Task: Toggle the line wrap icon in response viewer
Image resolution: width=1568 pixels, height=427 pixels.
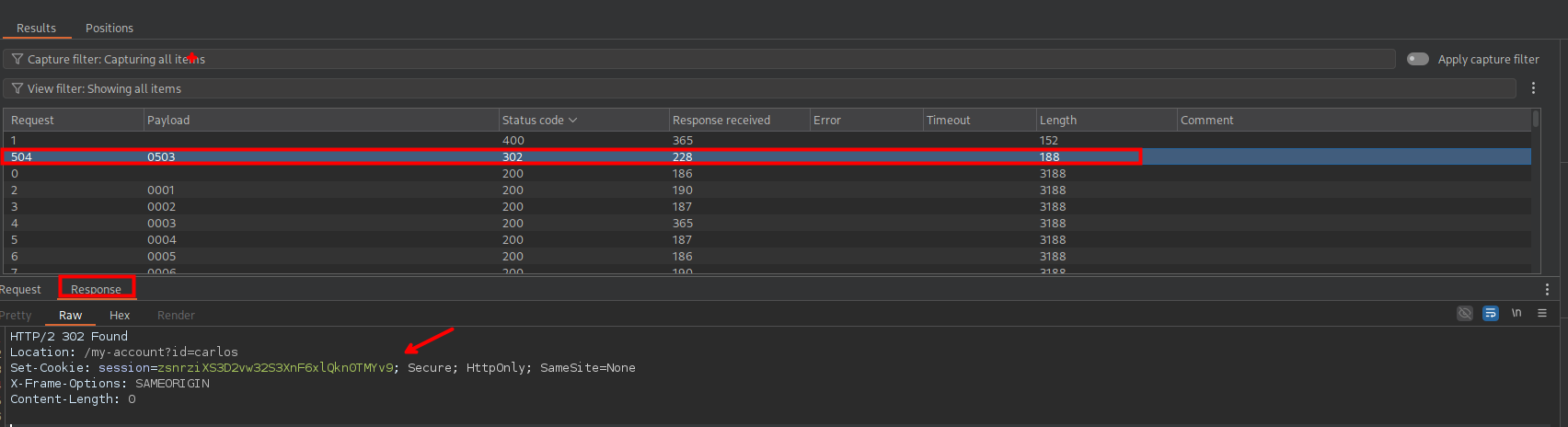Action: (x=1490, y=314)
